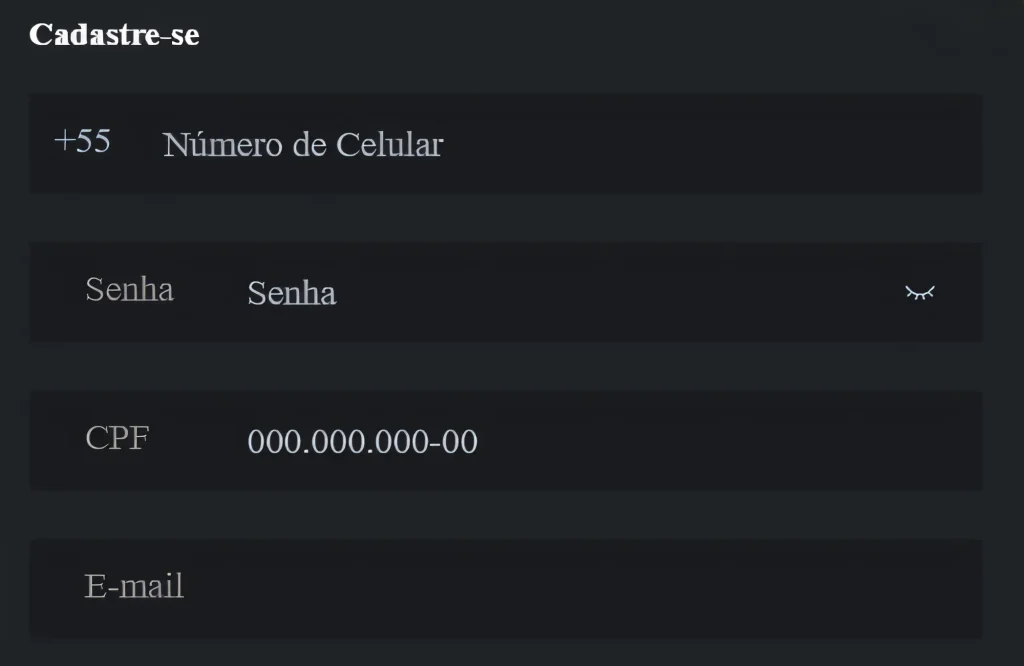Open the country code +55 selector
The width and height of the screenshot is (1024, 666).
82,141
